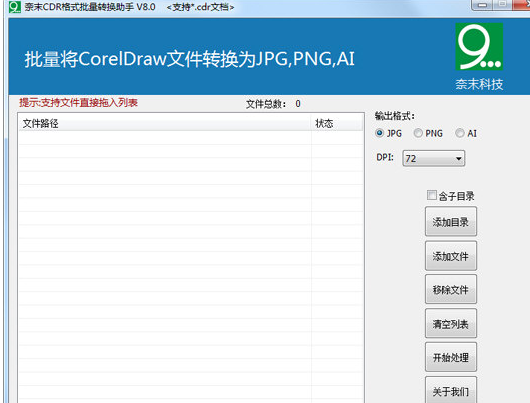Screen dimensions: 530x403
Task: Click the 移除文件 button
Action: (451, 289)
